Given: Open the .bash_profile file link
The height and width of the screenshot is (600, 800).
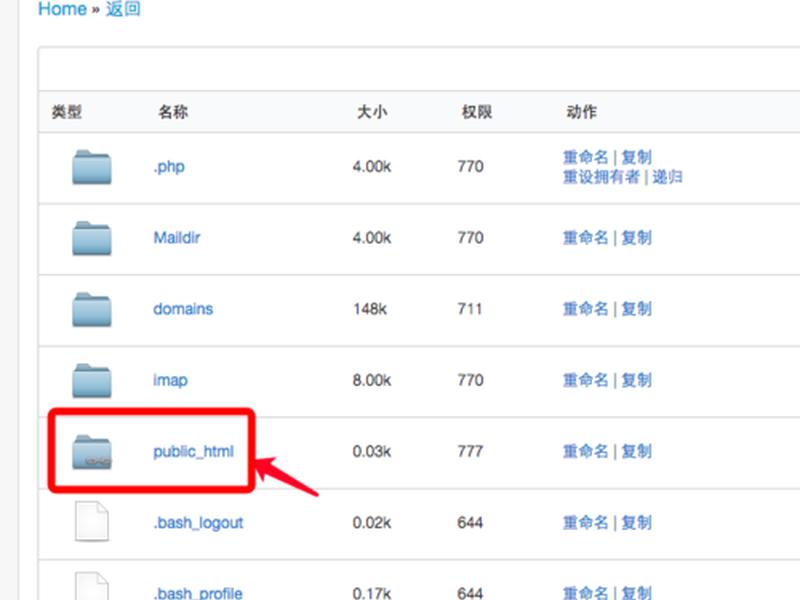Looking at the screenshot, I should 198,593.
